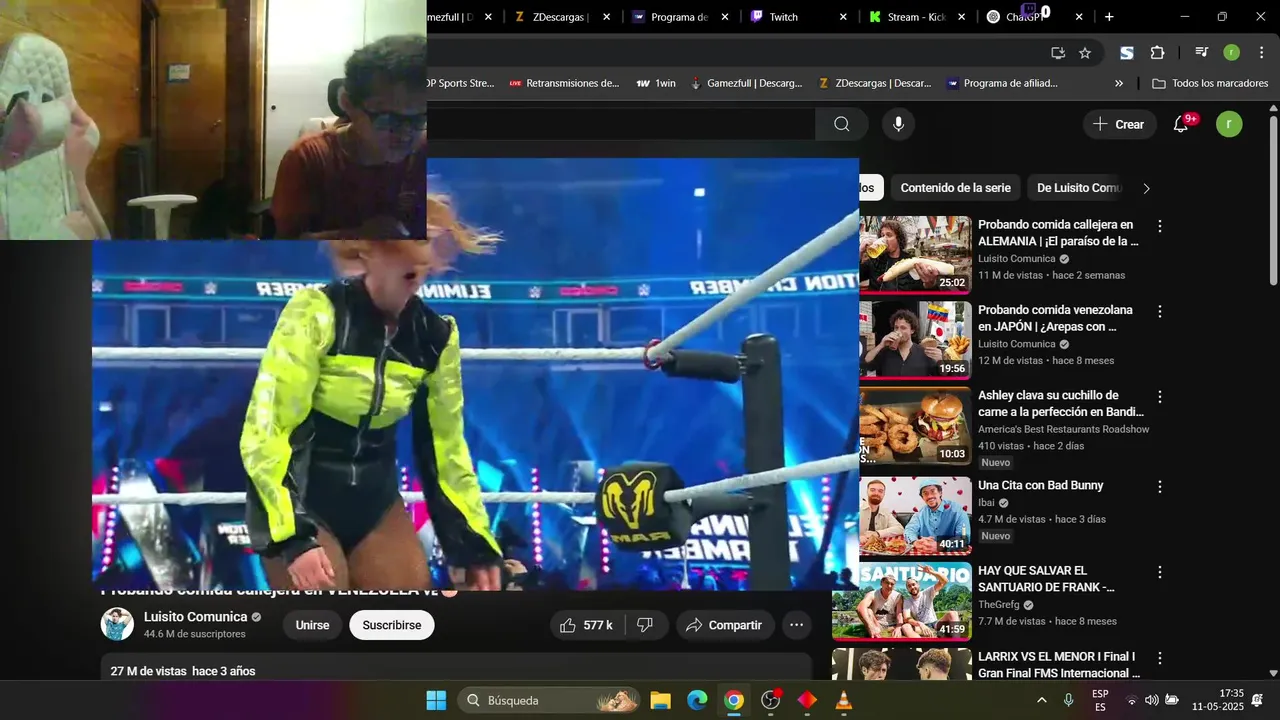Open the Windows Start menu
Viewport: 1280px width, 720px height.
tap(436, 700)
